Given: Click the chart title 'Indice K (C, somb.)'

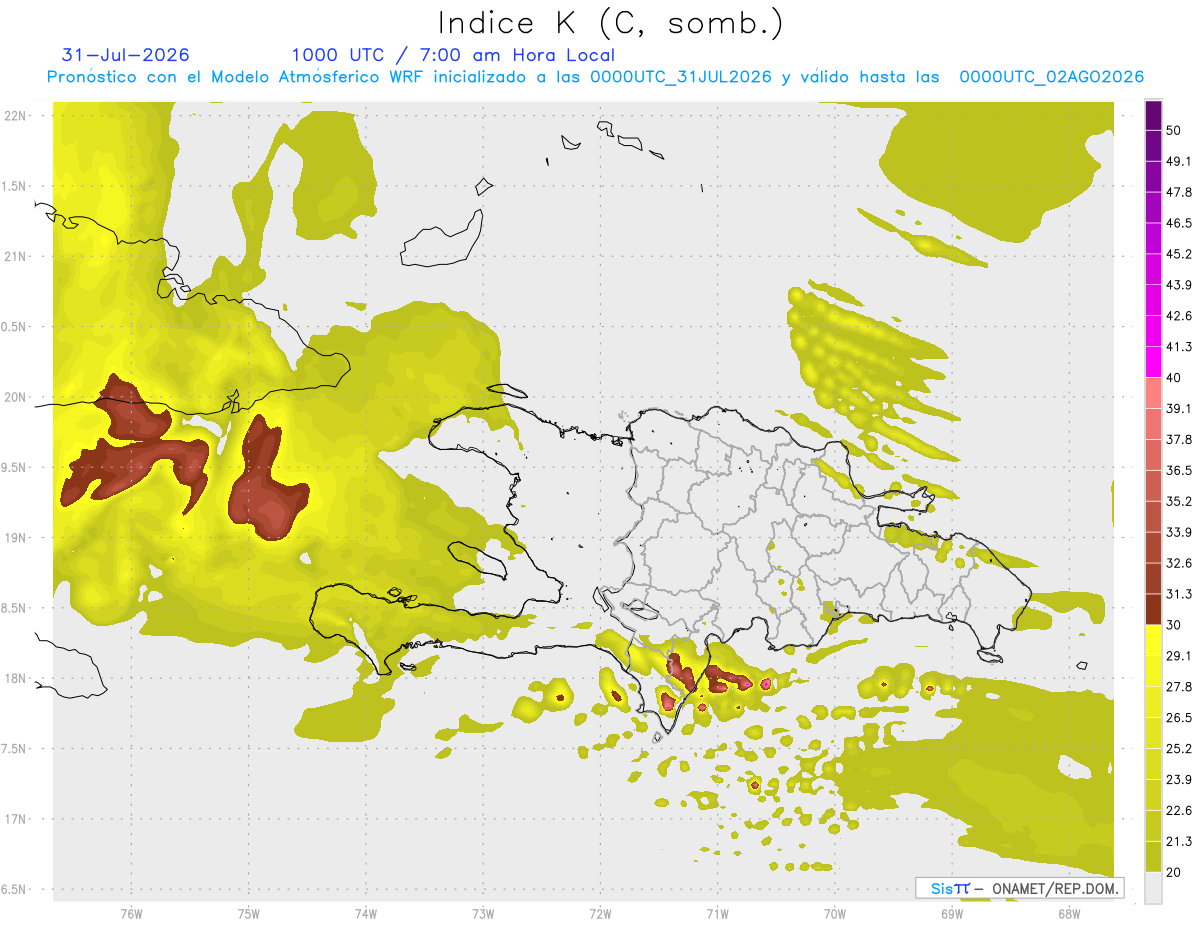Looking at the screenshot, I should click(610, 23).
